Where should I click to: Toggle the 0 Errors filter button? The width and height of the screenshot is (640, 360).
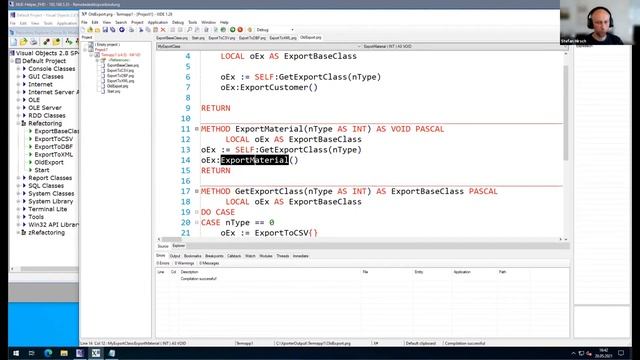tap(162, 263)
